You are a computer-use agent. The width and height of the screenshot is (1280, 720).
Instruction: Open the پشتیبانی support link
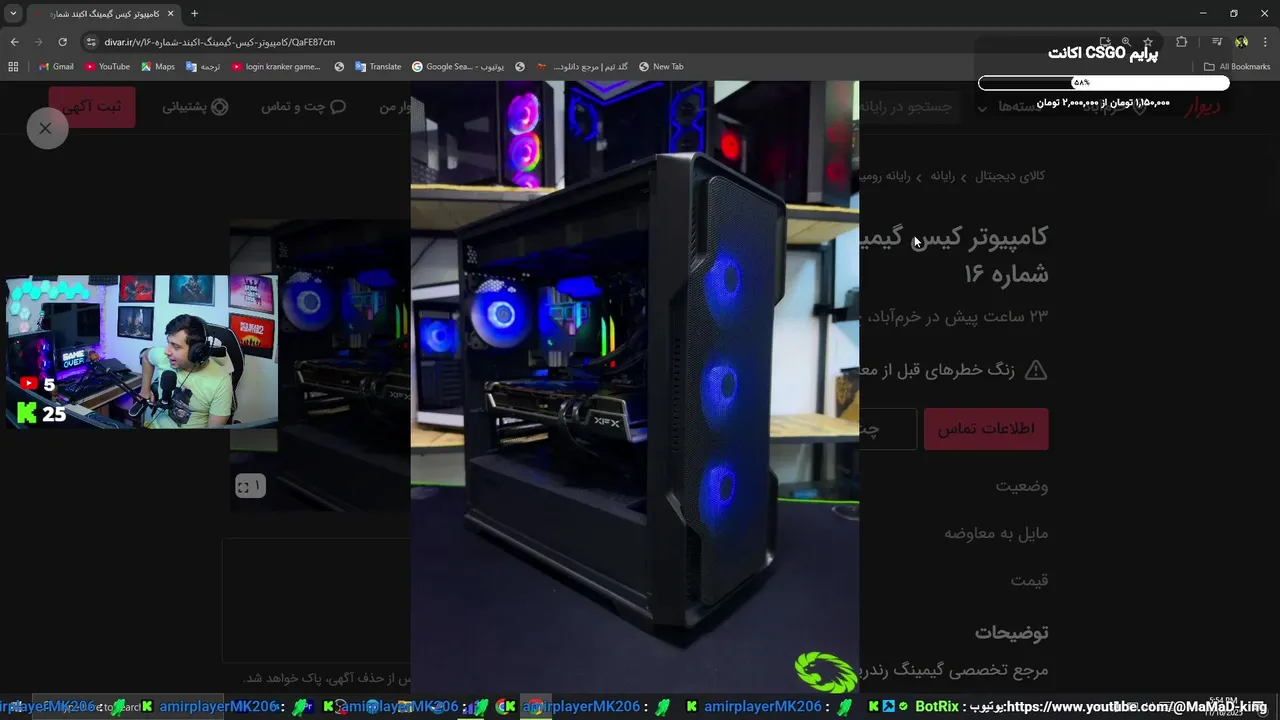pos(195,107)
